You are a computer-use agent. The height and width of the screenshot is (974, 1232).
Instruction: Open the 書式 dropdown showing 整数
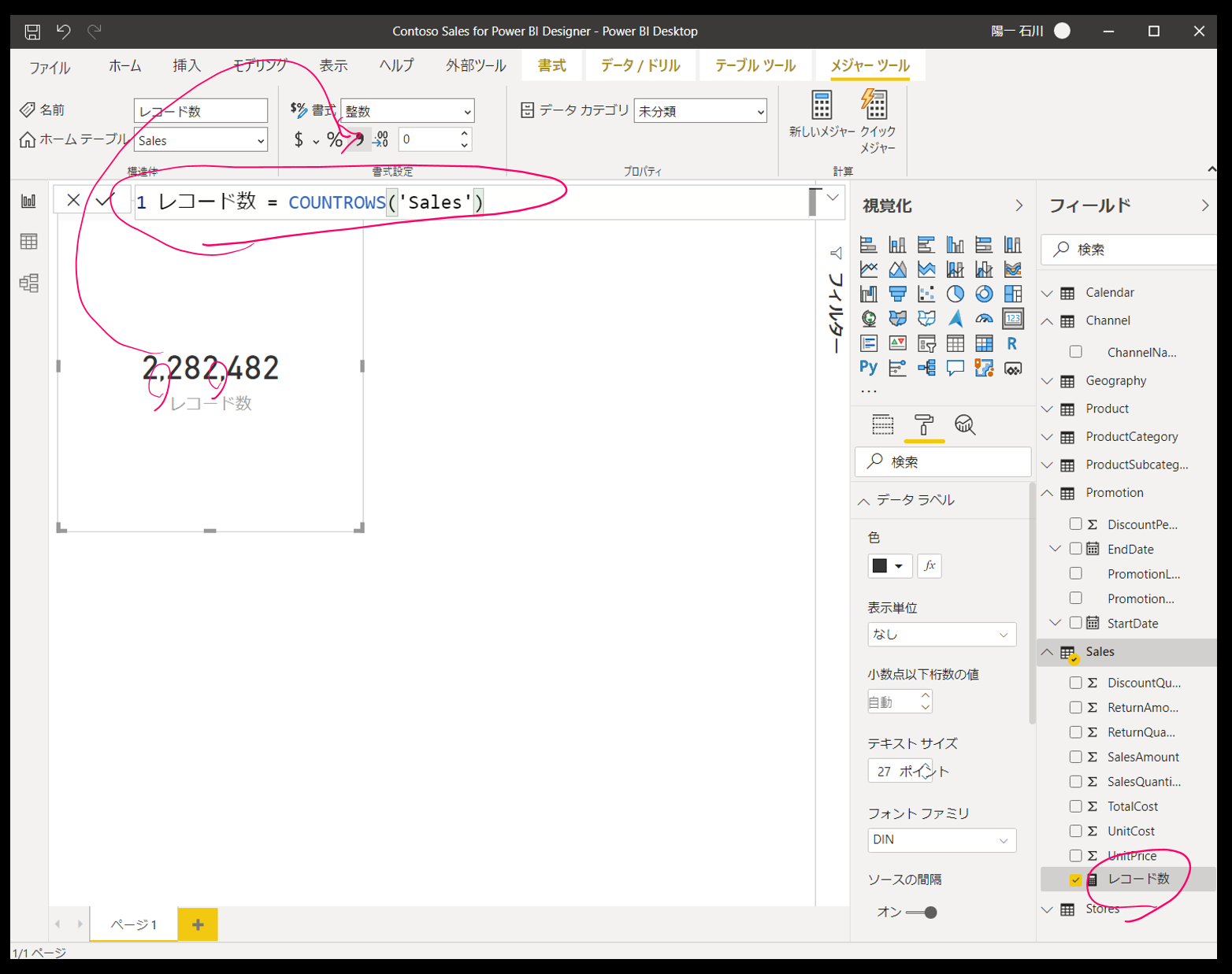coord(407,111)
